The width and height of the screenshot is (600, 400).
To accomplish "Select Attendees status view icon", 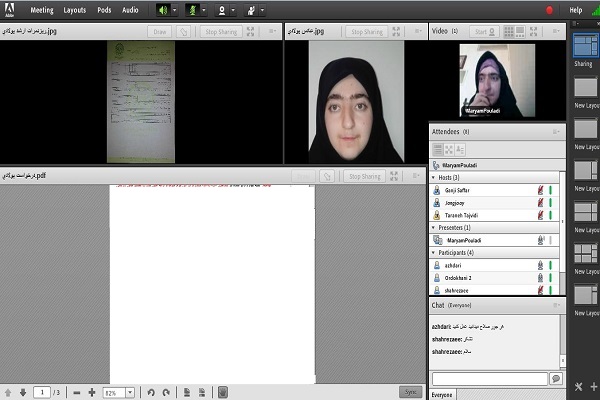I will coord(460,150).
